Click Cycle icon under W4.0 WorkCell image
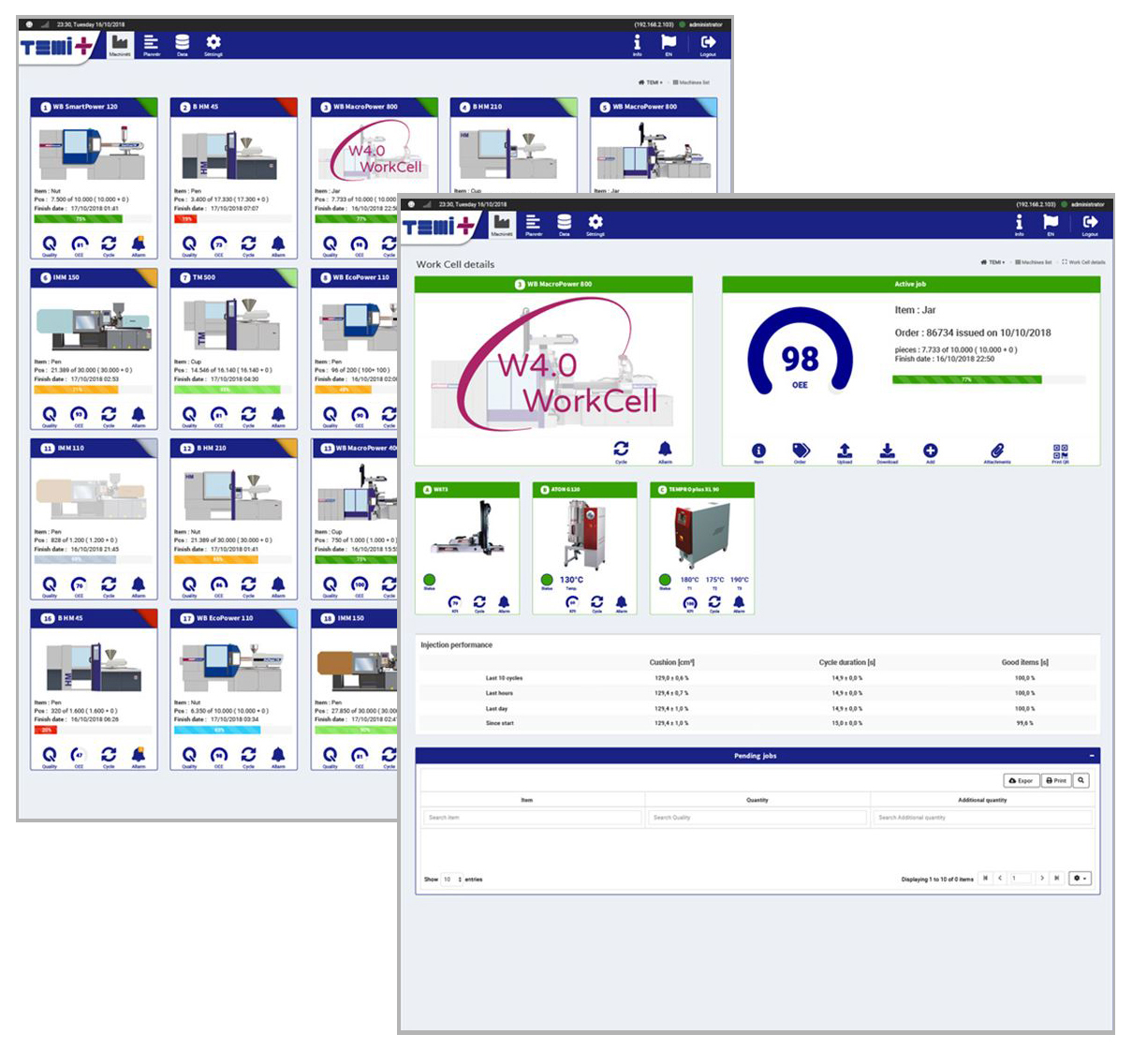Viewport: 1147px width, 1064px height. click(621, 451)
